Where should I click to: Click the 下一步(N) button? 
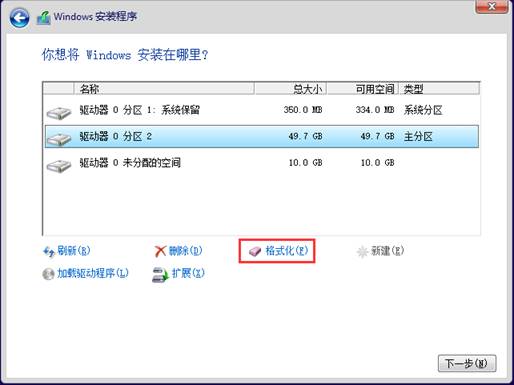coord(467,363)
